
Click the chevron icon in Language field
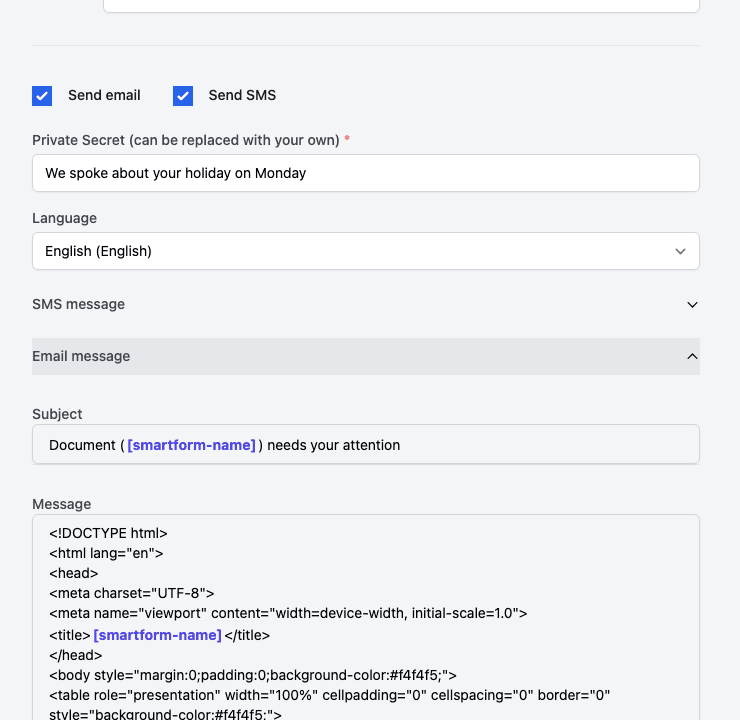[680, 251]
